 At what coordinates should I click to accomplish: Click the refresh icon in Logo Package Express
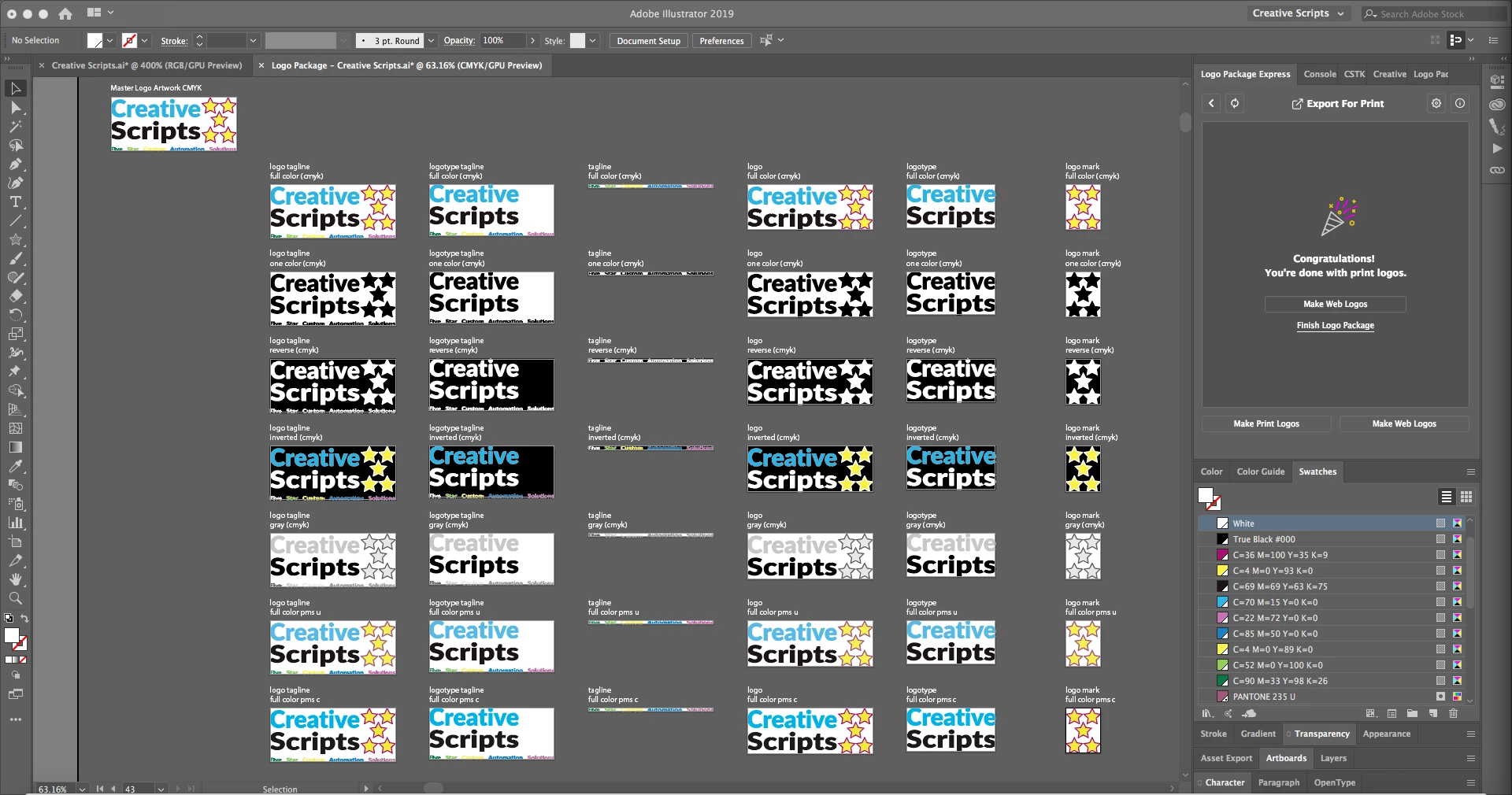[1235, 103]
